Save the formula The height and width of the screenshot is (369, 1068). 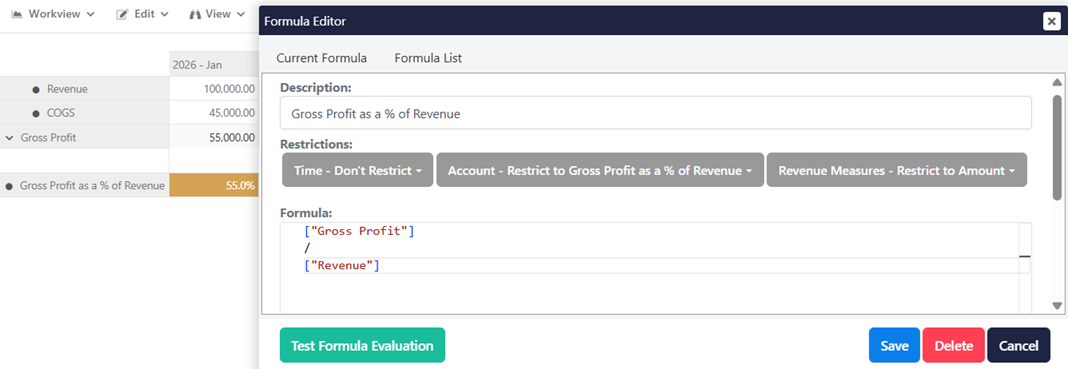[x=894, y=345]
